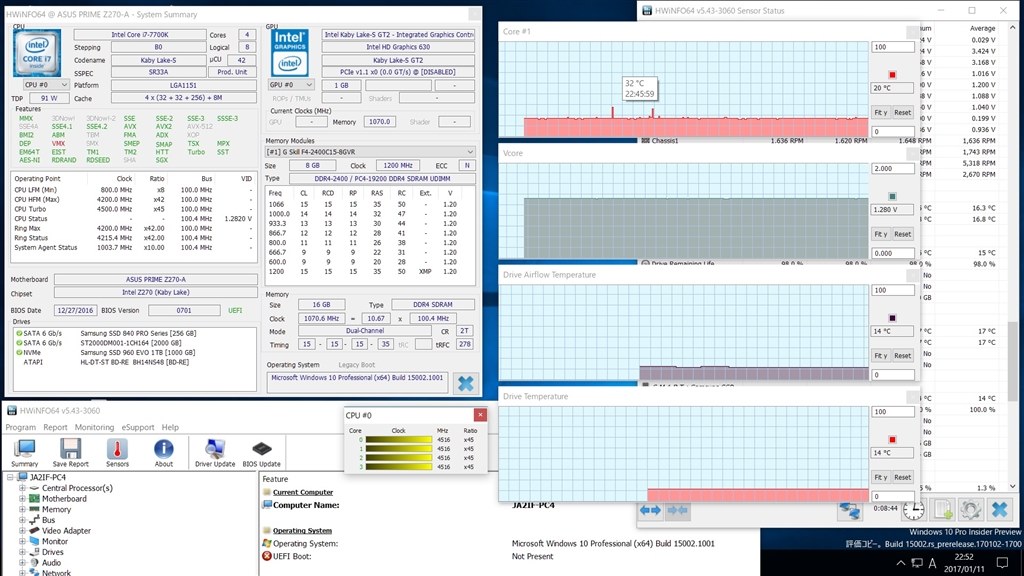Open the Report menu

(56, 427)
